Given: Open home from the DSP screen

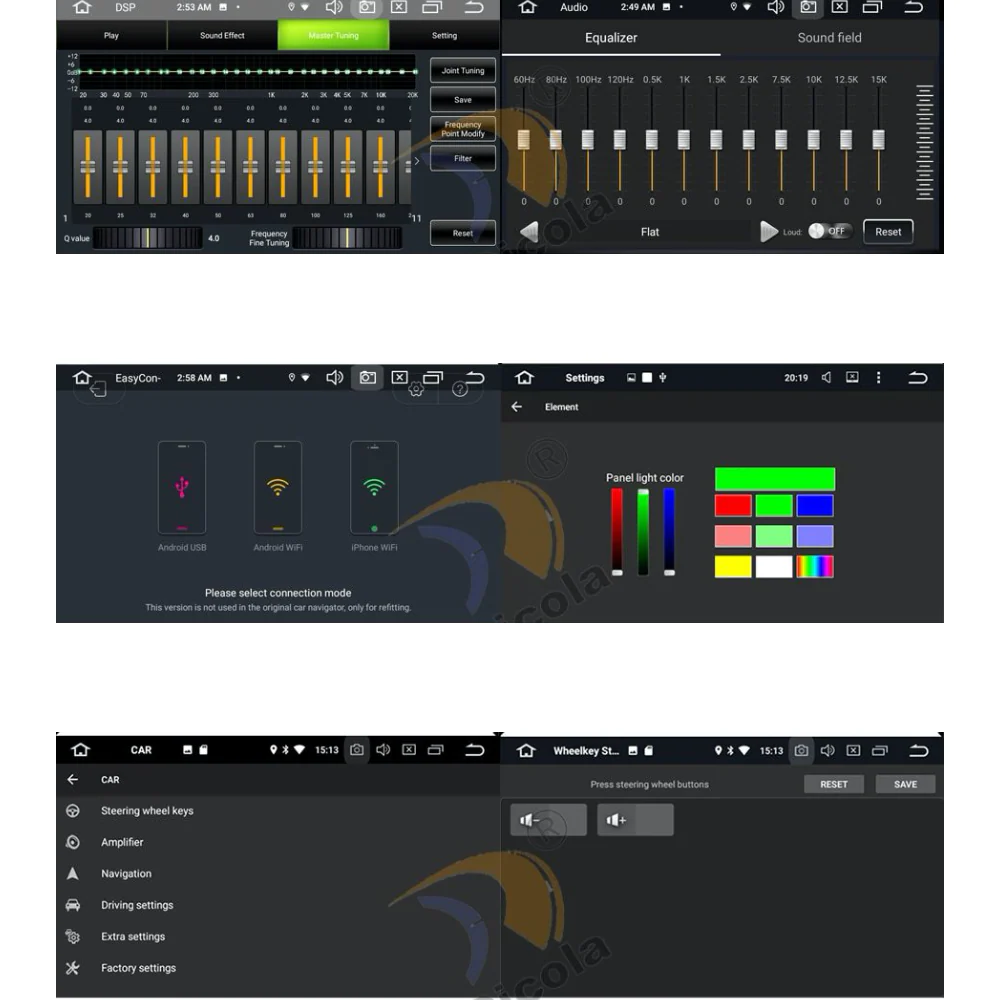Looking at the screenshot, I should pyautogui.click(x=82, y=8).
